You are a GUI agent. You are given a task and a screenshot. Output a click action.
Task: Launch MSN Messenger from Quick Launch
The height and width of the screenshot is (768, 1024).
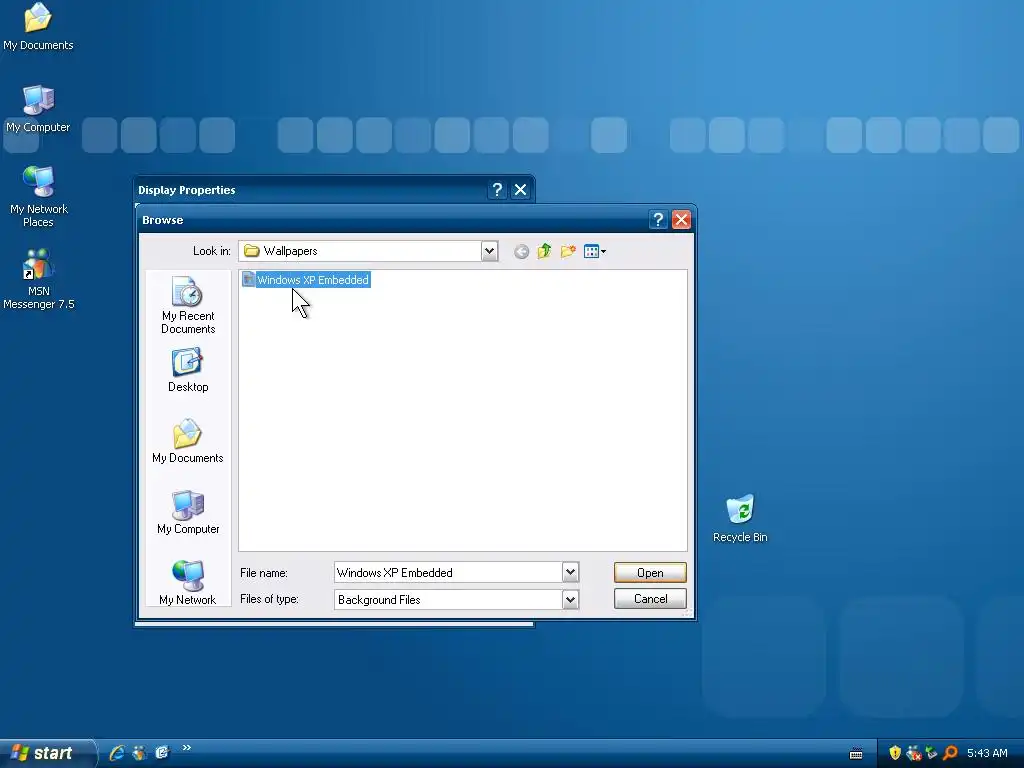tap(139, 753)
